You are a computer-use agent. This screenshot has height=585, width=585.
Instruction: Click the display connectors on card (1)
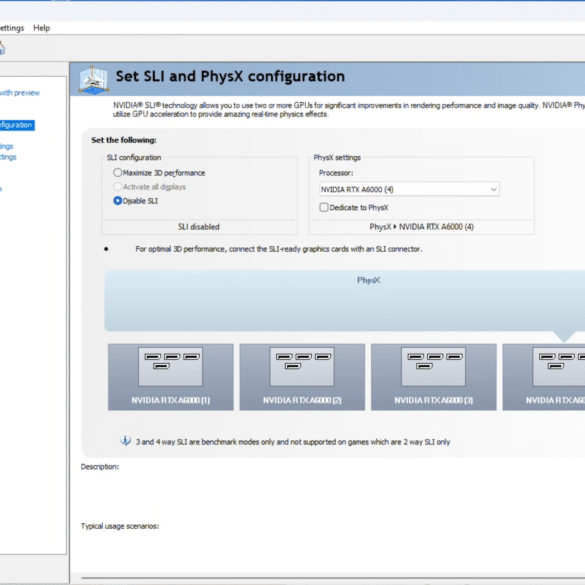(172, 361)
